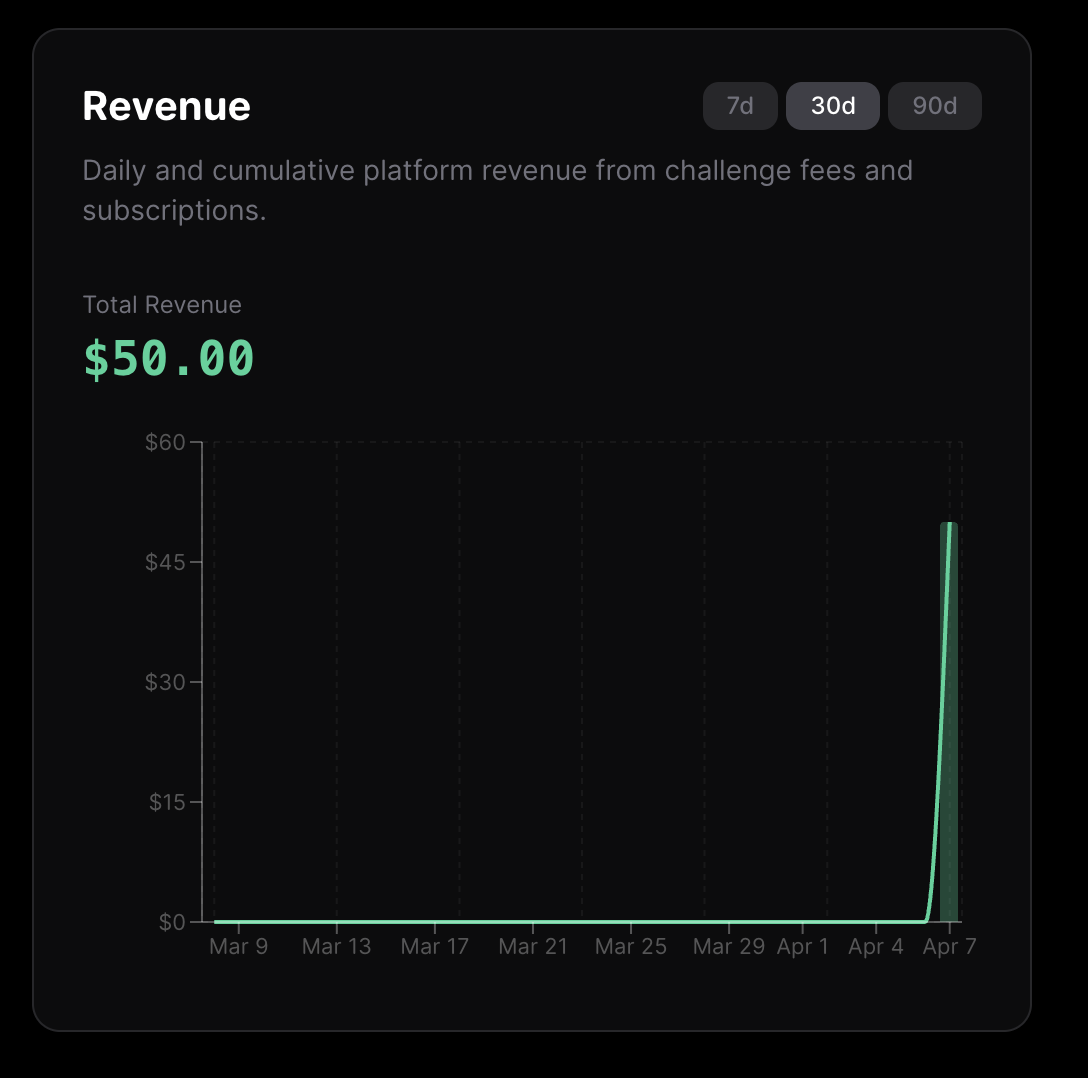Screen dimensions: 1088x1078
Task: Switch to the 90d revenue view
Action: 934,105
